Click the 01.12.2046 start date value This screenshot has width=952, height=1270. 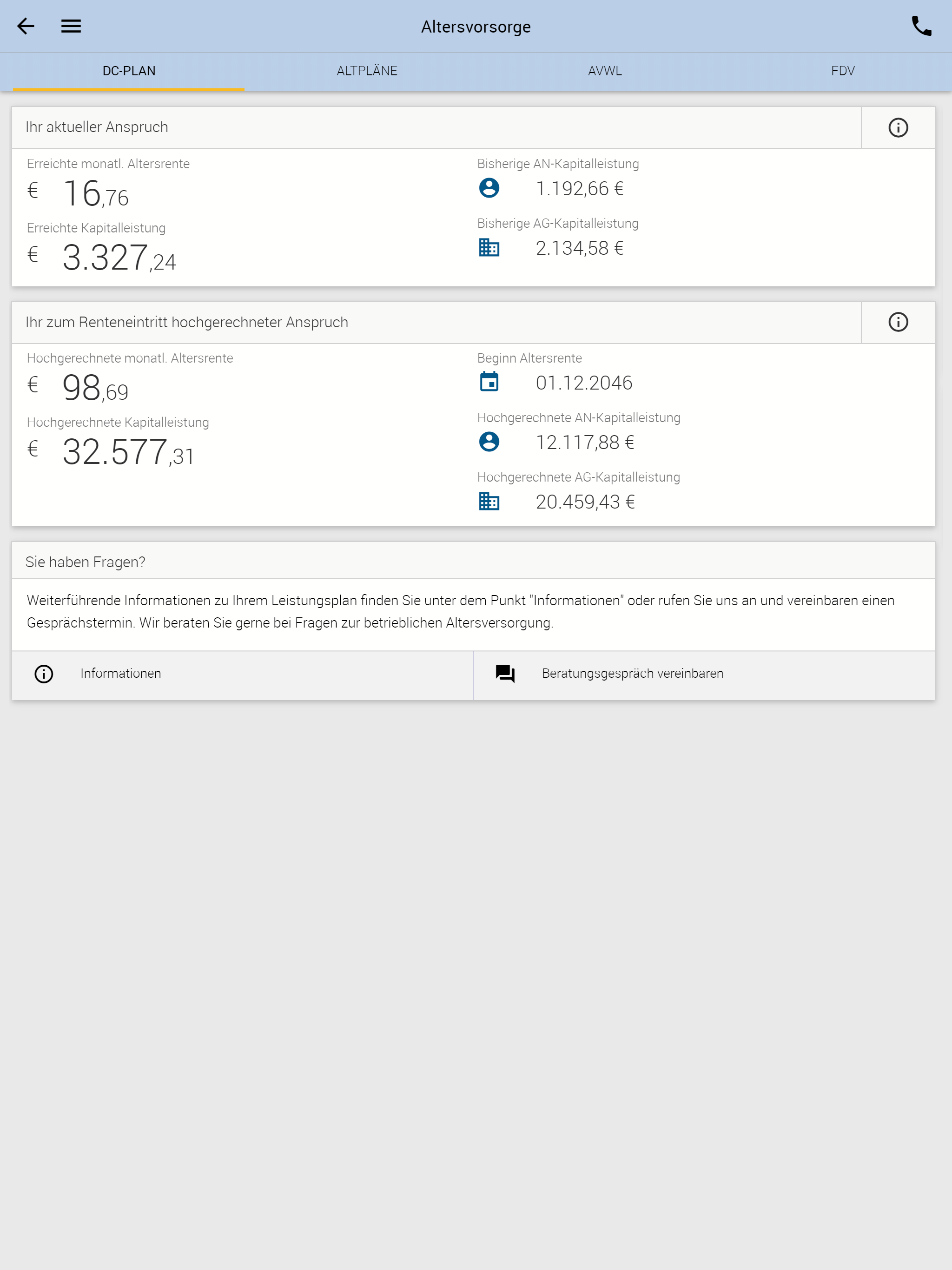click(x=584, y=383)
